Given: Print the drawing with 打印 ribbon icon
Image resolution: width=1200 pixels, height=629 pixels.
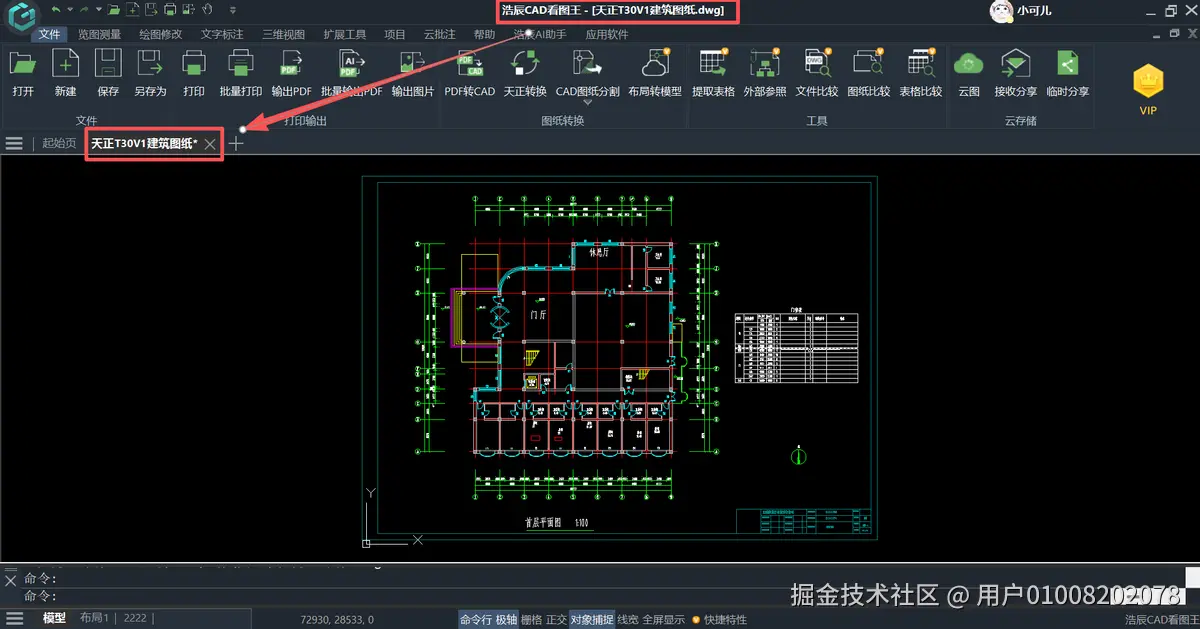Looking at the screenshot, I should coord(194,73).
